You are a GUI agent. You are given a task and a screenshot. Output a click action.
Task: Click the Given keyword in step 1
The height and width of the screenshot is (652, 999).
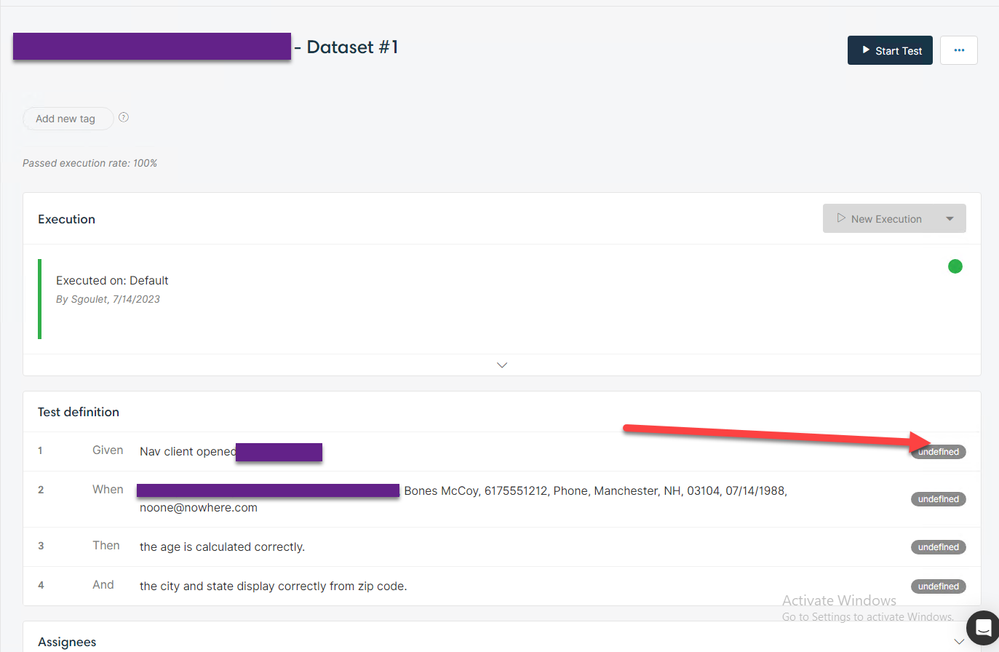click(x=108, y=450)
